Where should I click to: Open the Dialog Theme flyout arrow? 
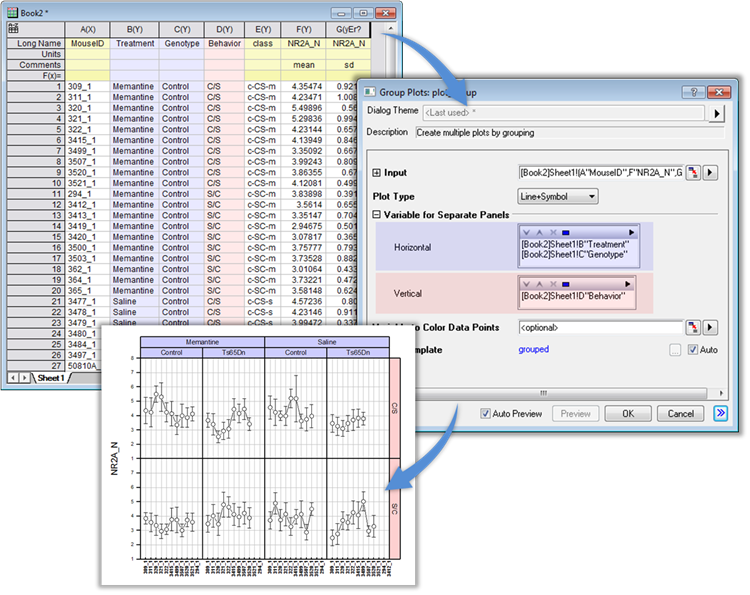point(716,113)
